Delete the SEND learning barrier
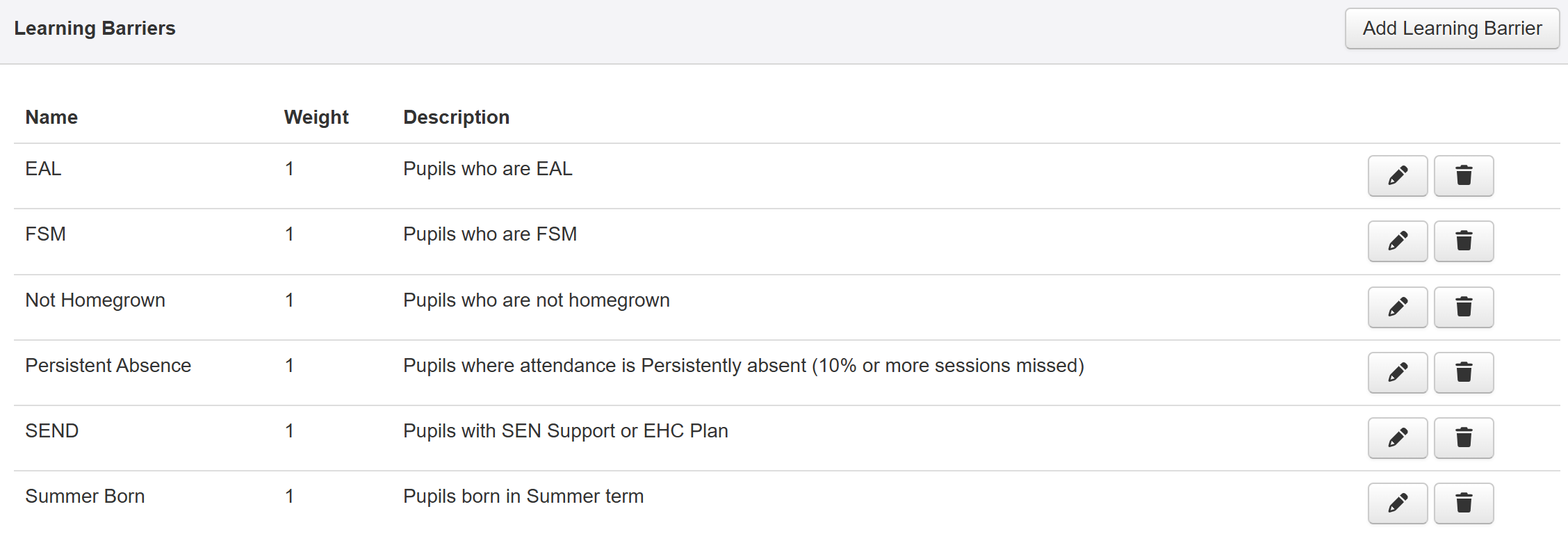Screen dimensions: 1568x541 click(1464, 438)
